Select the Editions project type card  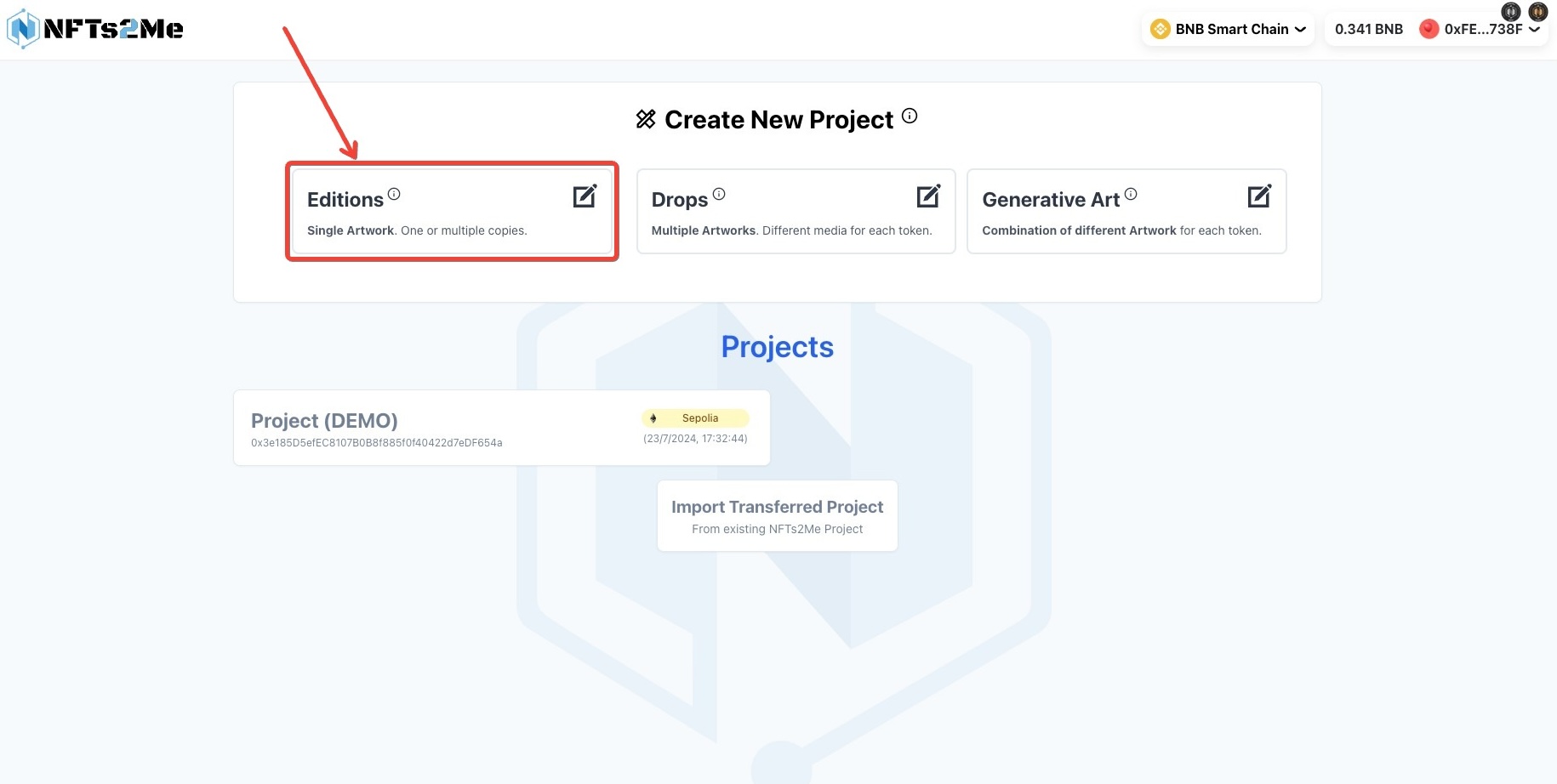452,211
